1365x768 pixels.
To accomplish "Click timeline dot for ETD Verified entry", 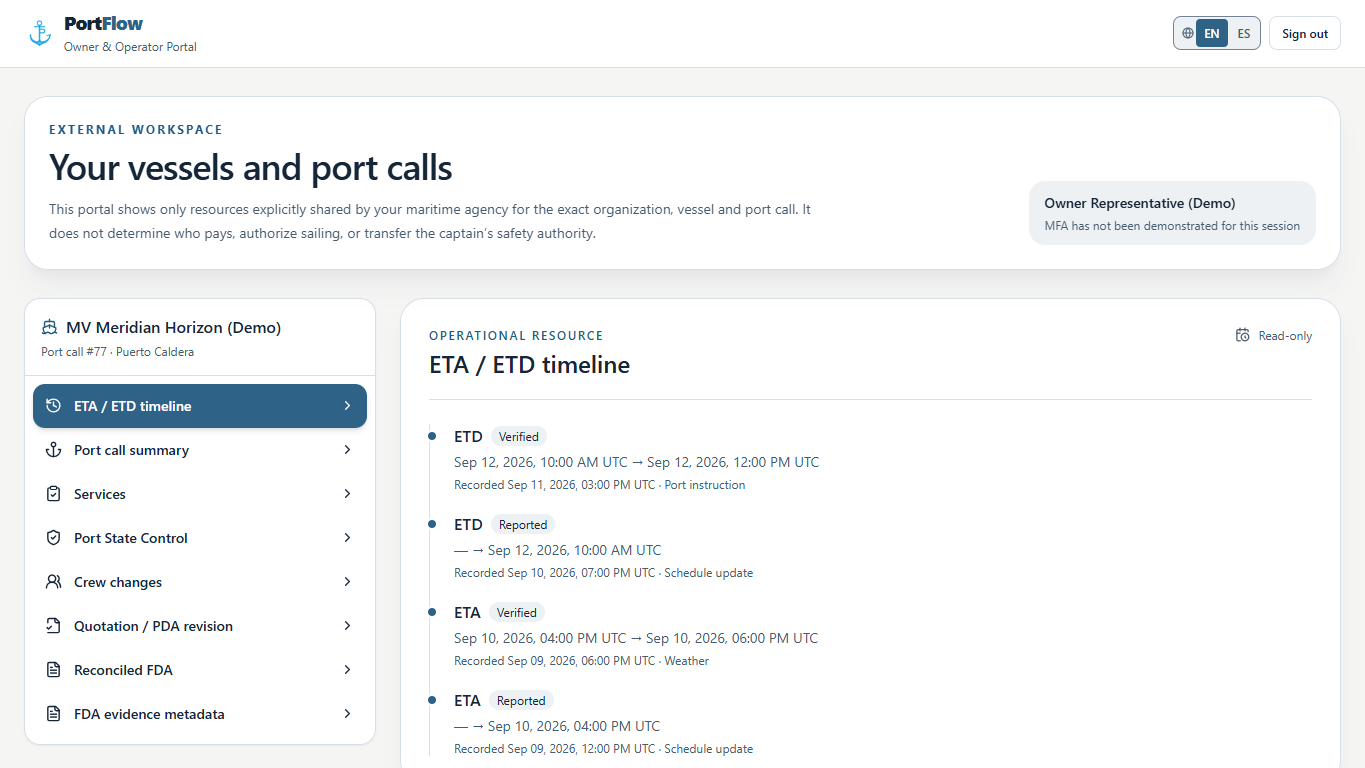I will tap(432, 436).
